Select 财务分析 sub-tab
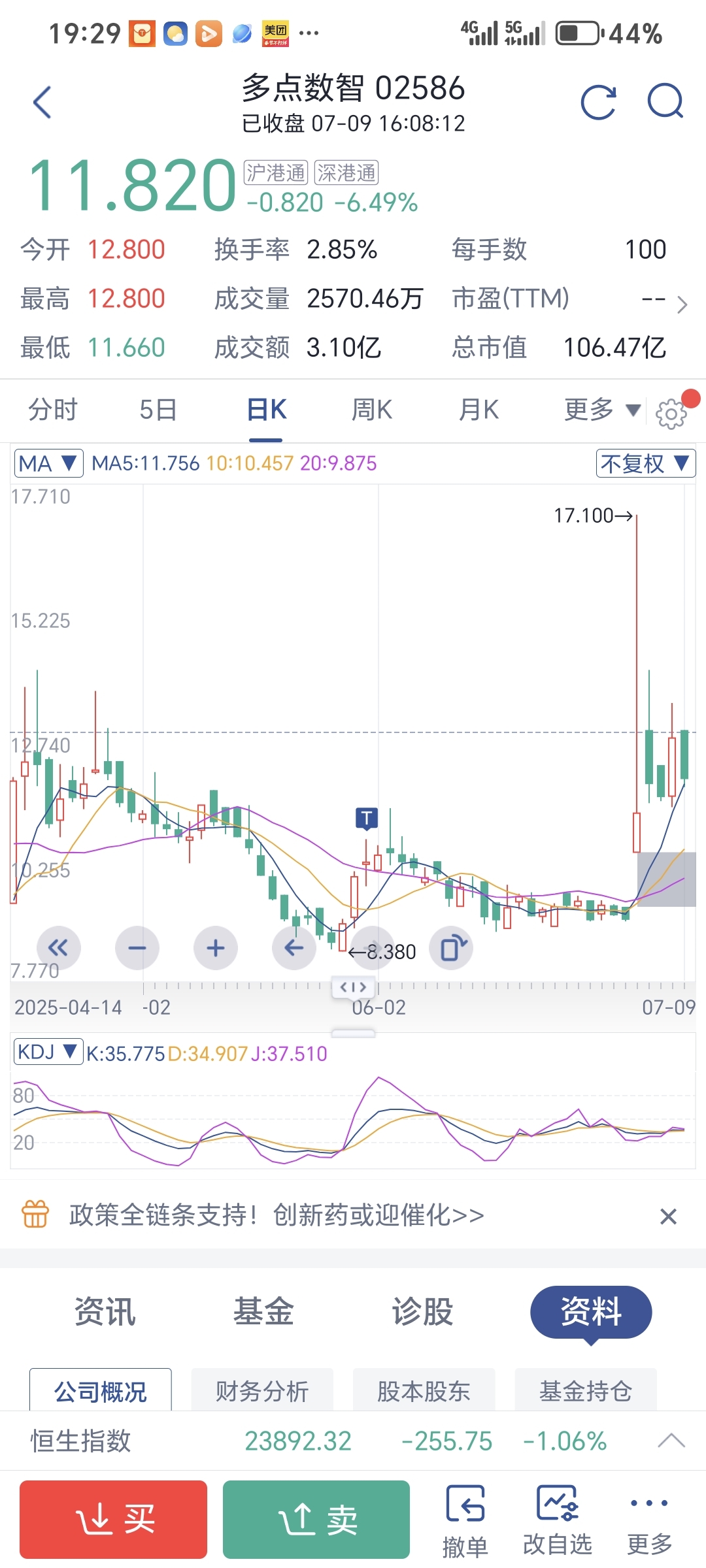The height and width of the screenshot is (1568, 706). [262, 1391]
